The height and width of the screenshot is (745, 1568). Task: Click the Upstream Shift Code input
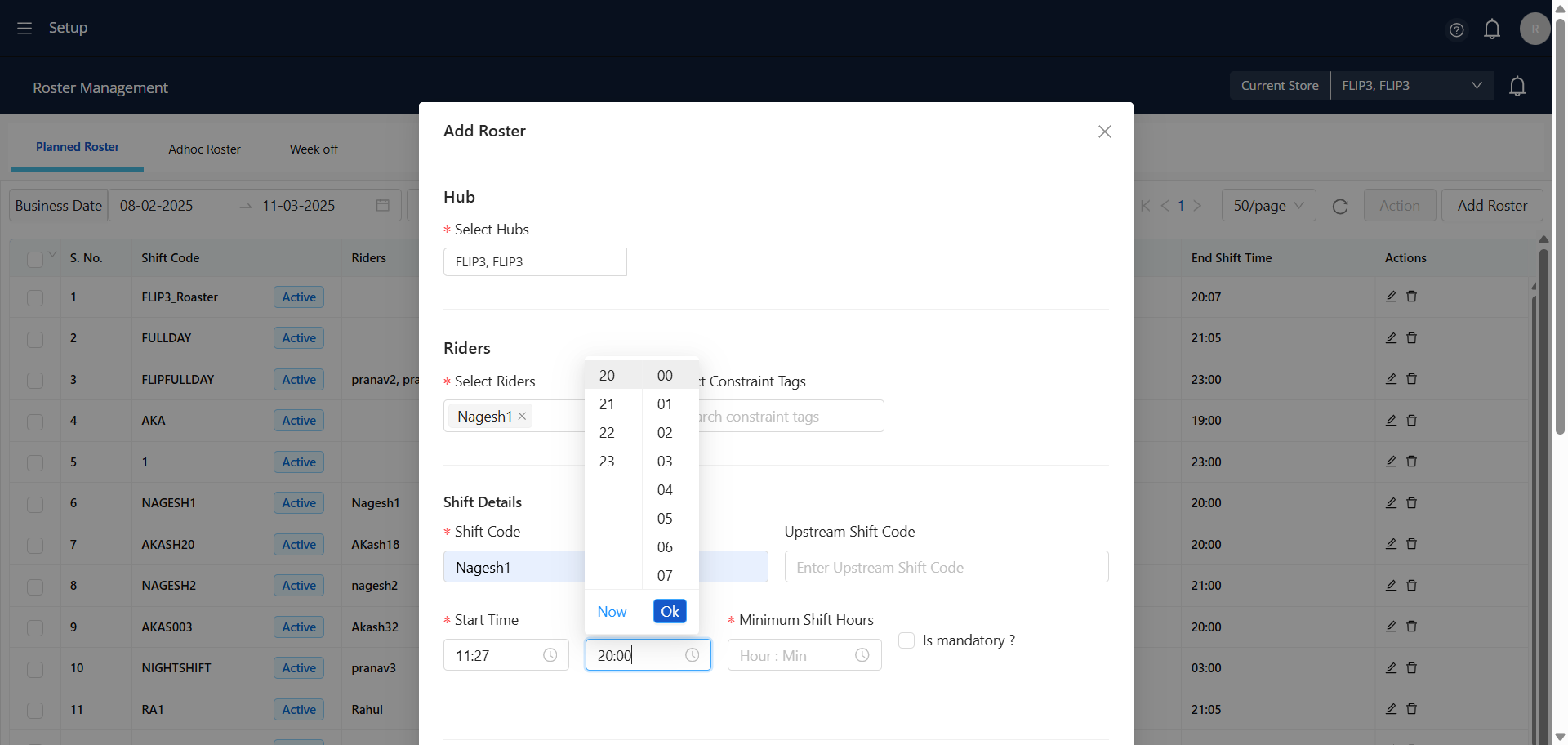947,567
